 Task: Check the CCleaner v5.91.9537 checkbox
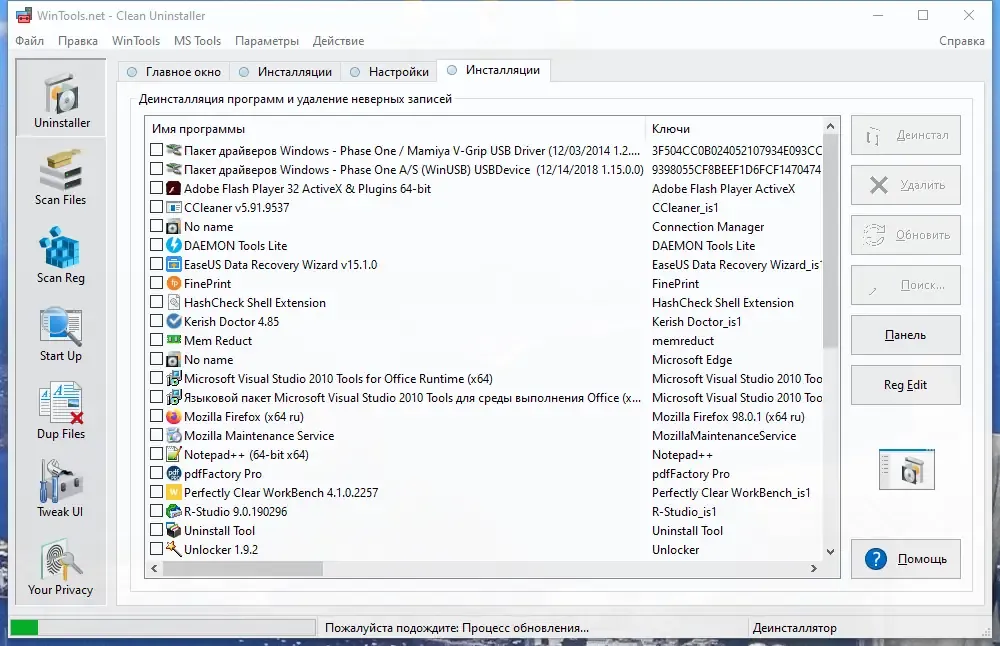156,207
